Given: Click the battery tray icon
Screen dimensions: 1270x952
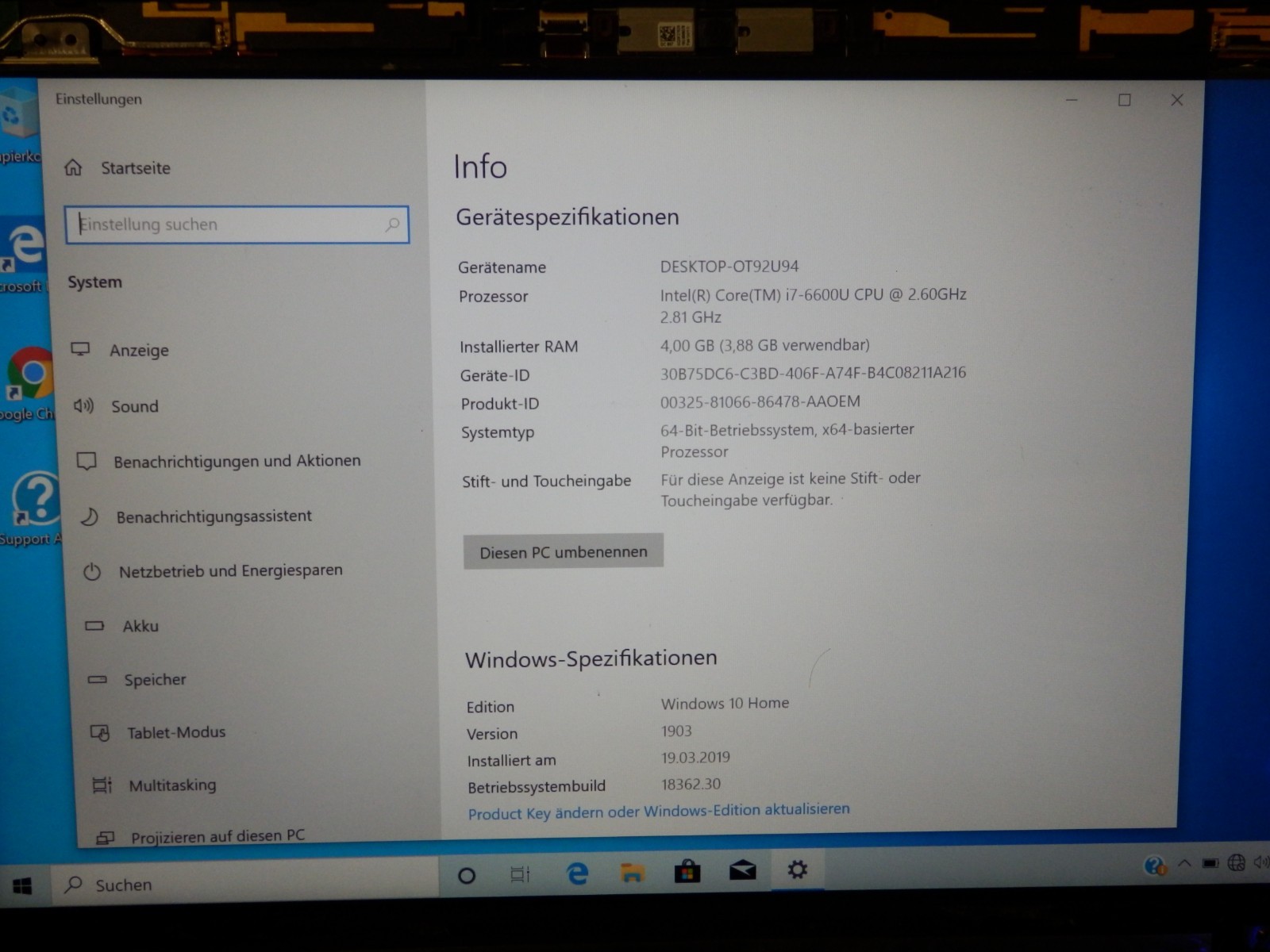Looking at the screenshot, I should click(1210, 863).
